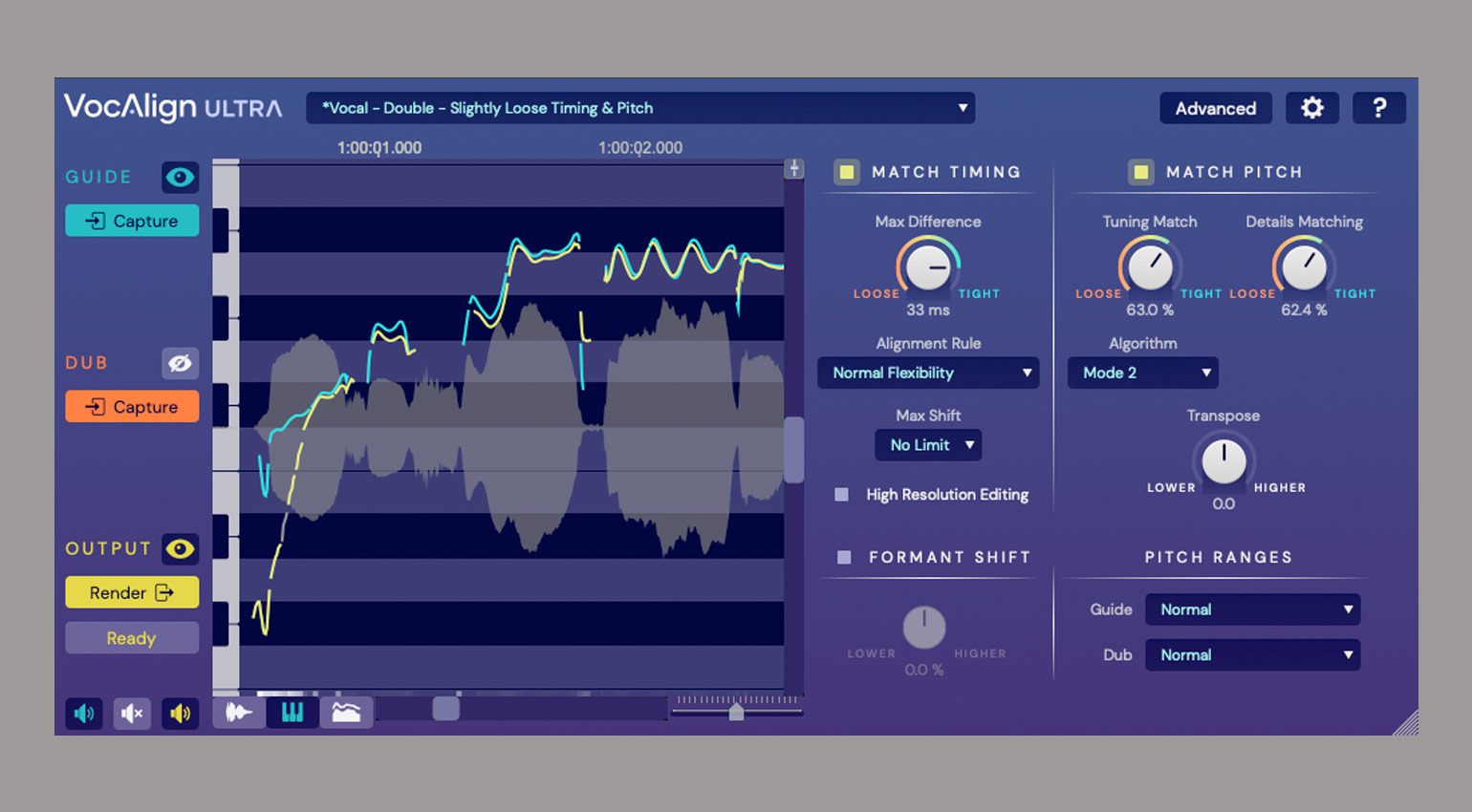Screen dimensions: 1472x812
Task: Click the Advanced button
Action: (1216, 108)
